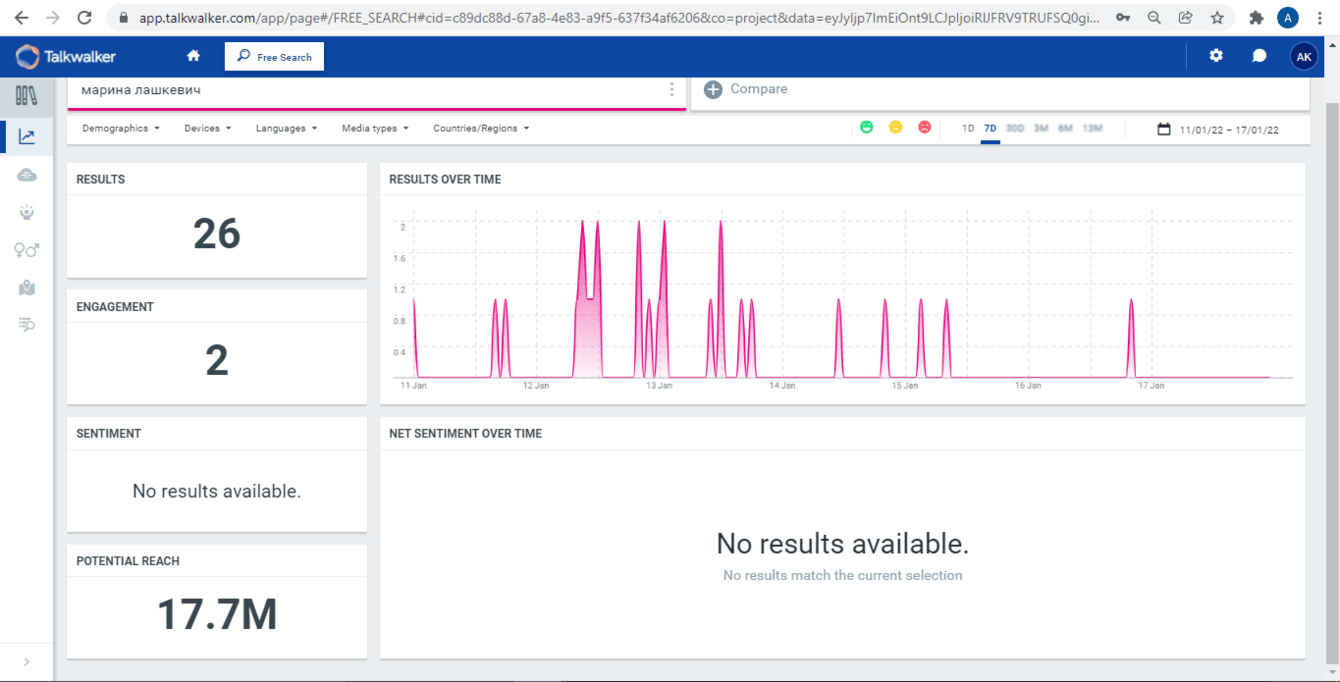Expand the Media types dropdown
Viewport: 1340px width, 682px height.
(375, 128)
